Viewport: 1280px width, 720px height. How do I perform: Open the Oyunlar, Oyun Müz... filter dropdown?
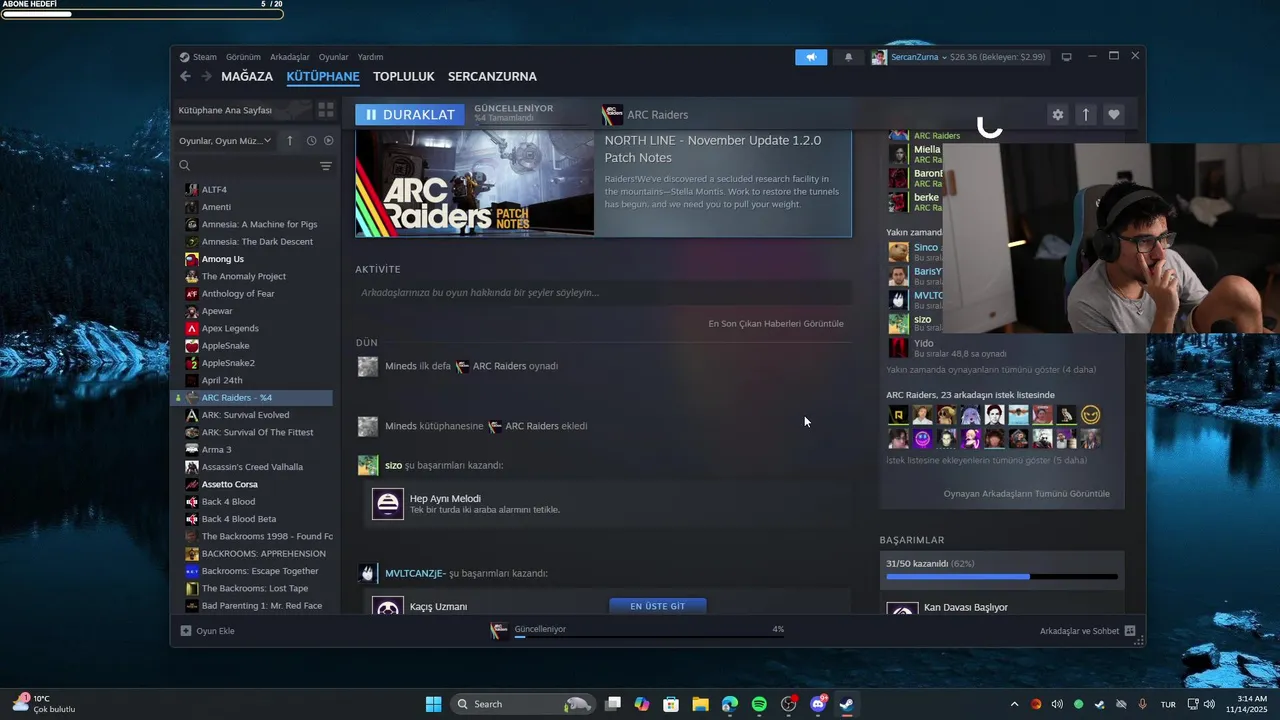click(225, 141)
